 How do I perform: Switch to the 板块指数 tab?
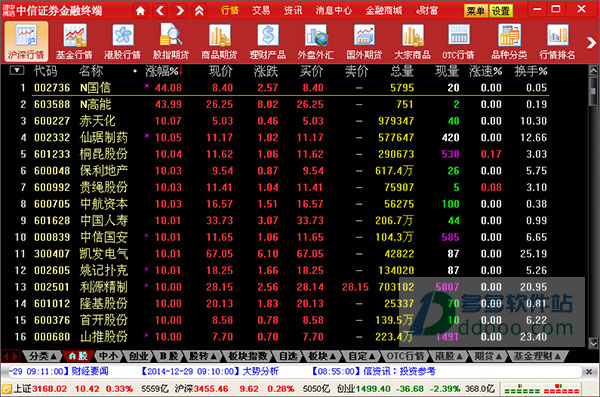248,356
